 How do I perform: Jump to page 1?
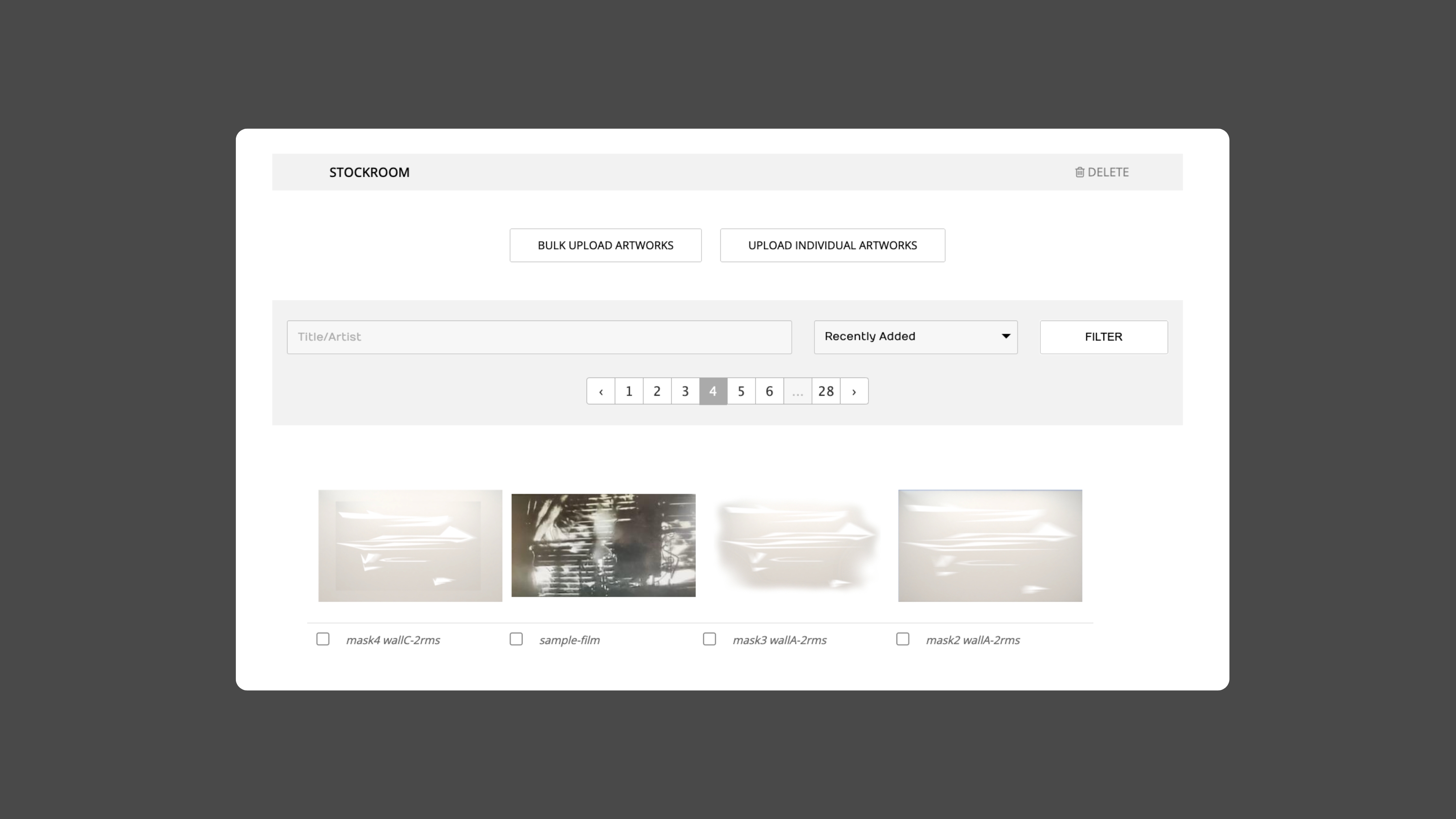pyautogui.click(x=629, y=391)
